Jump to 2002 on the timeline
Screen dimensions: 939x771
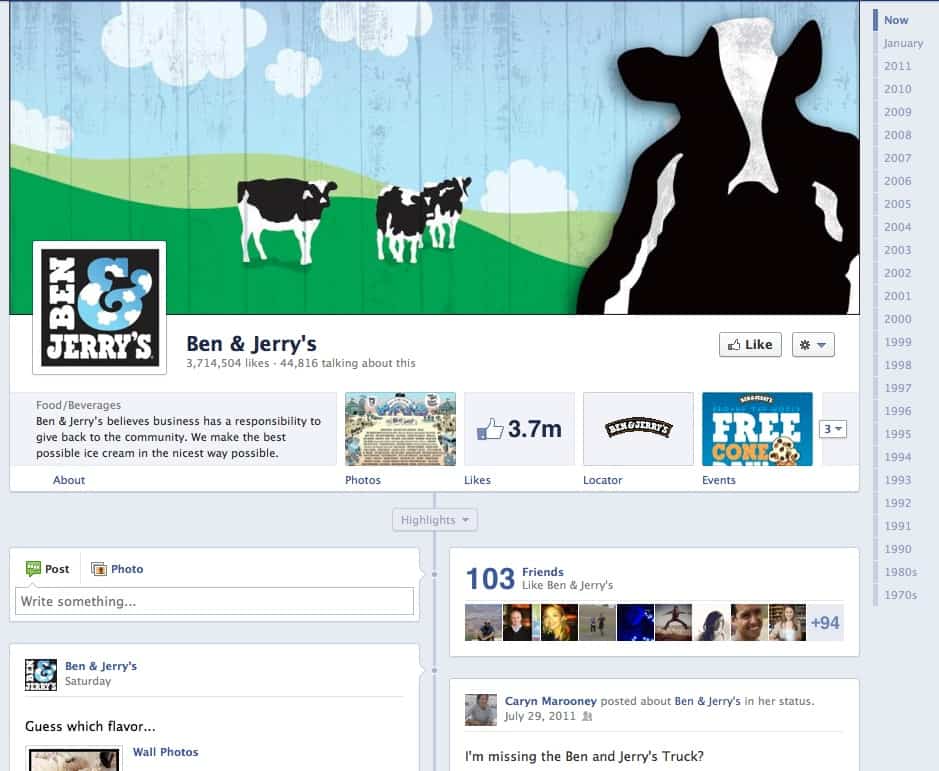[898, 273]
